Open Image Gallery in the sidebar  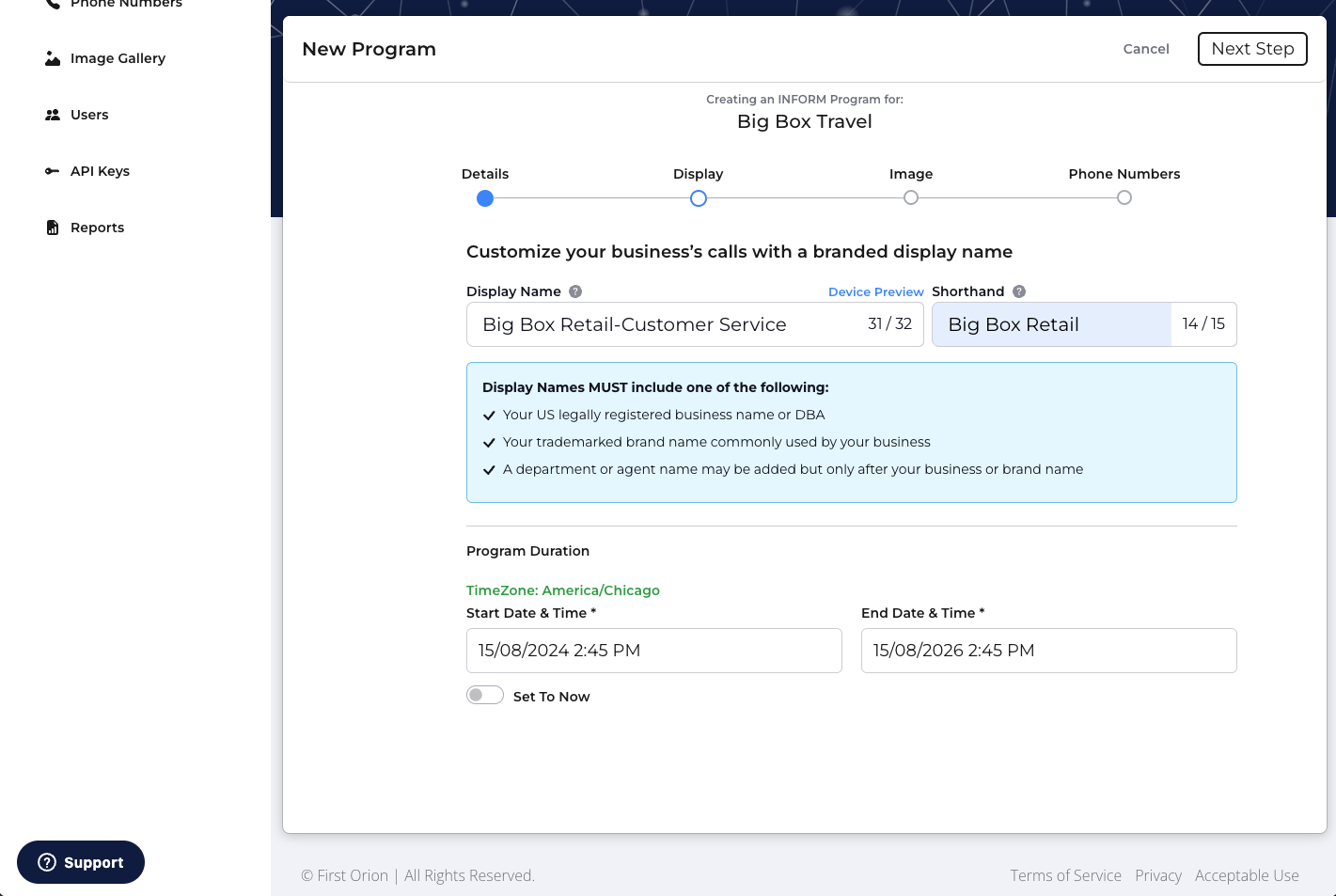[118, 58]
